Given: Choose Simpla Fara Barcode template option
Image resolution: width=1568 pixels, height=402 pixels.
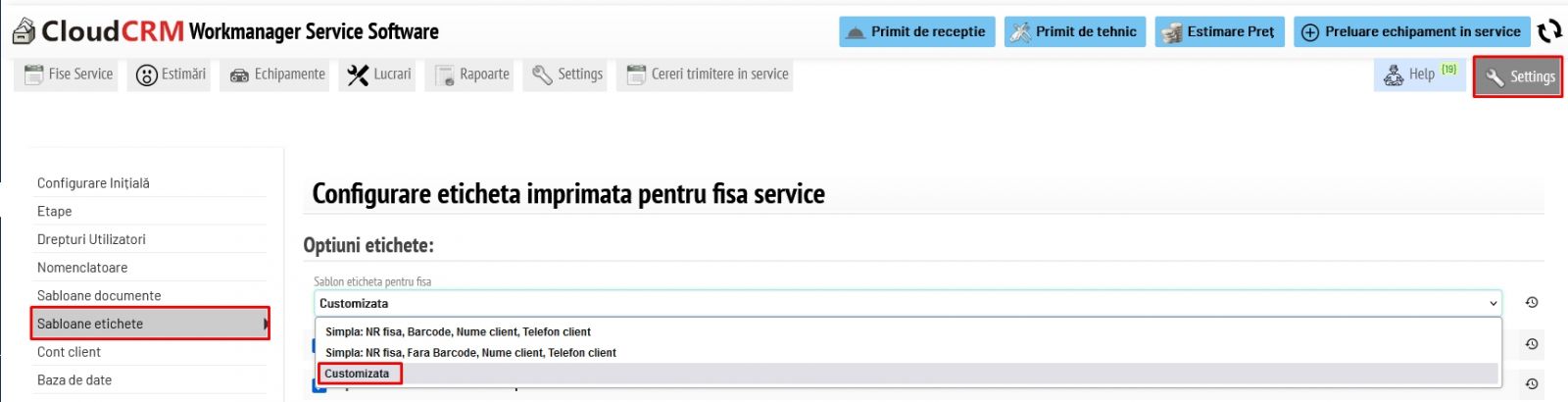Looking at the screenshot, I should (x=908, y=352).
